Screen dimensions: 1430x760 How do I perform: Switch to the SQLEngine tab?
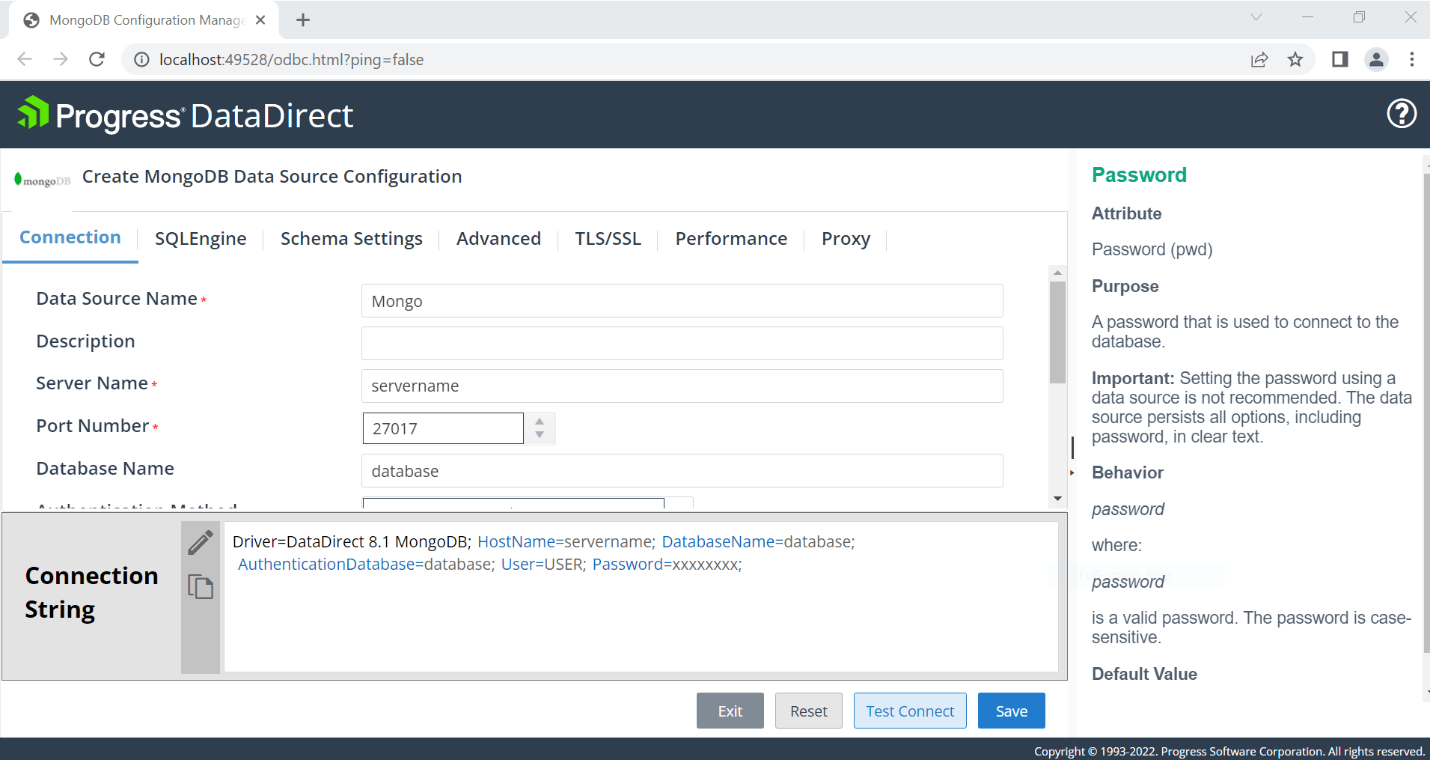click(x=200, y=239)
